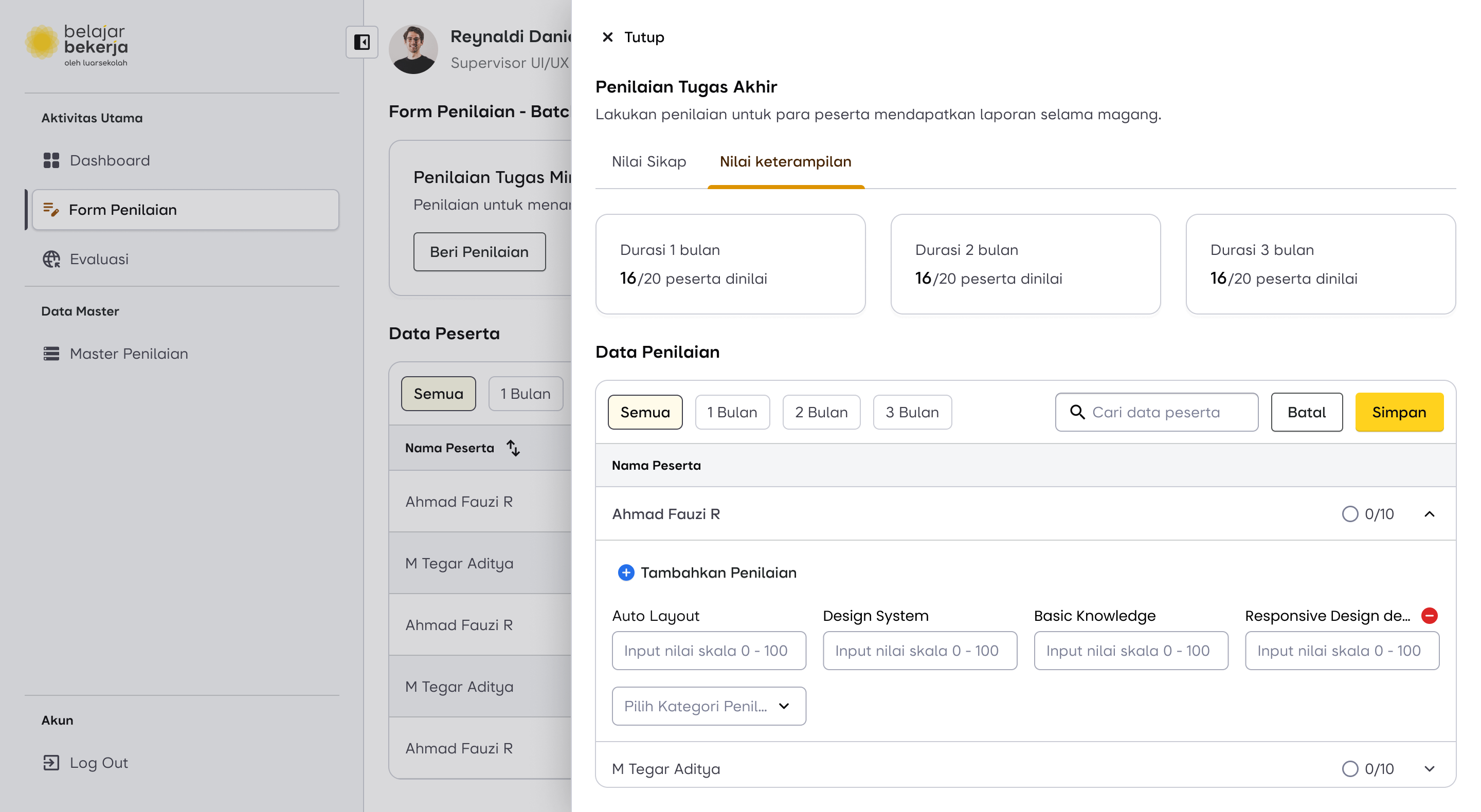This screenshot has height=812, width=1481.
Task: Switch to the Nilai Sikap tab
Action: point(648,161)
